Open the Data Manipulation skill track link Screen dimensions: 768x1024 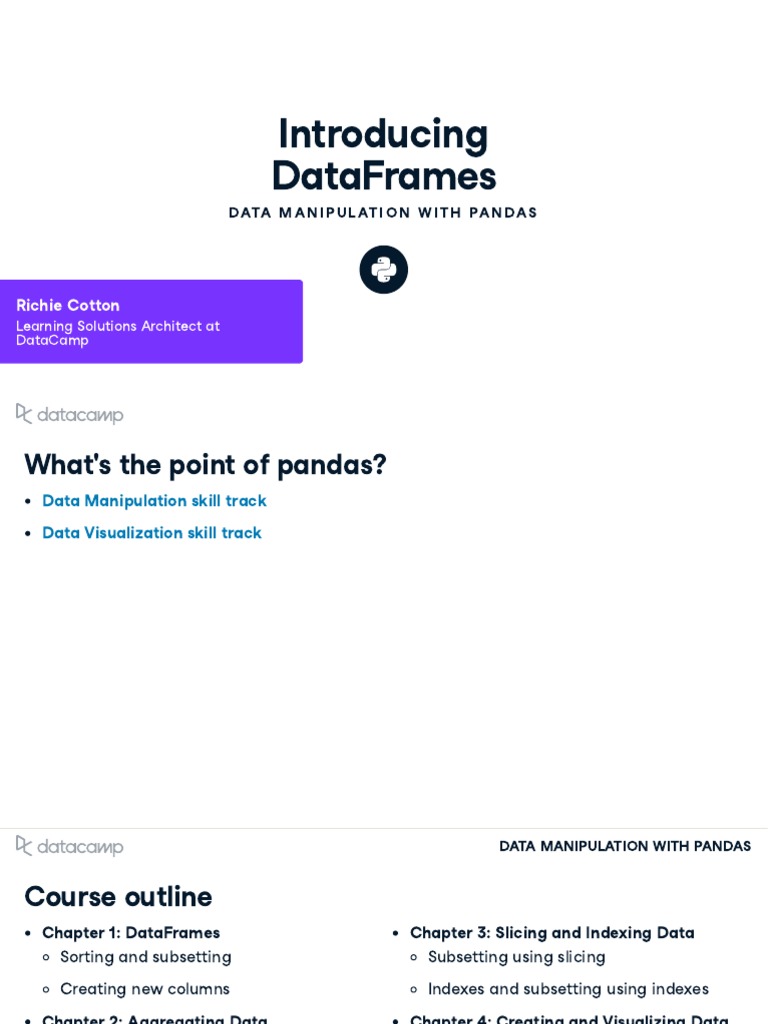click(x=154, y=501)
